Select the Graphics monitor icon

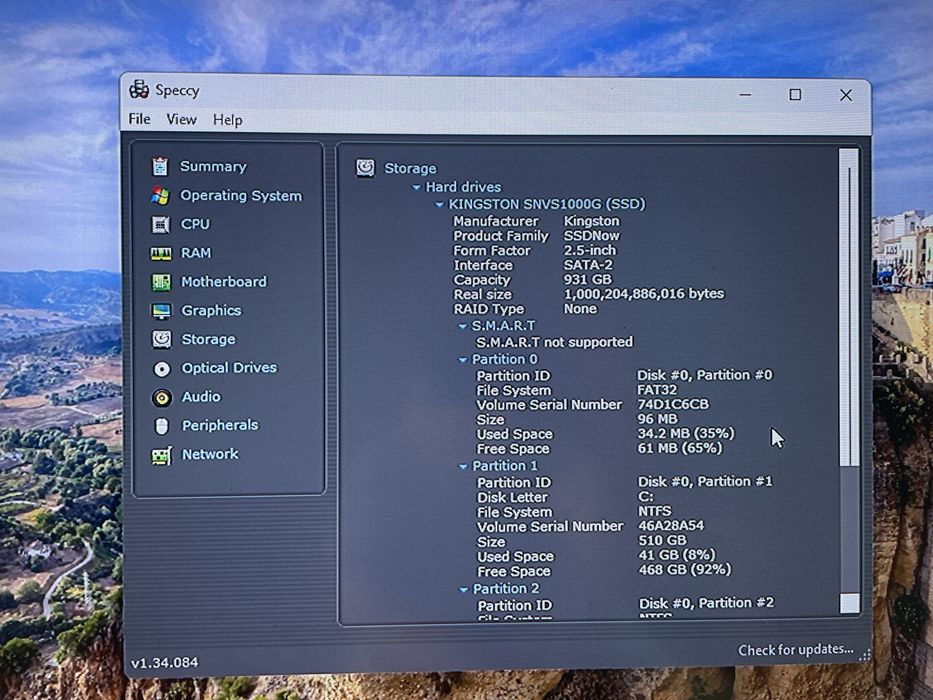coord(161,311)
